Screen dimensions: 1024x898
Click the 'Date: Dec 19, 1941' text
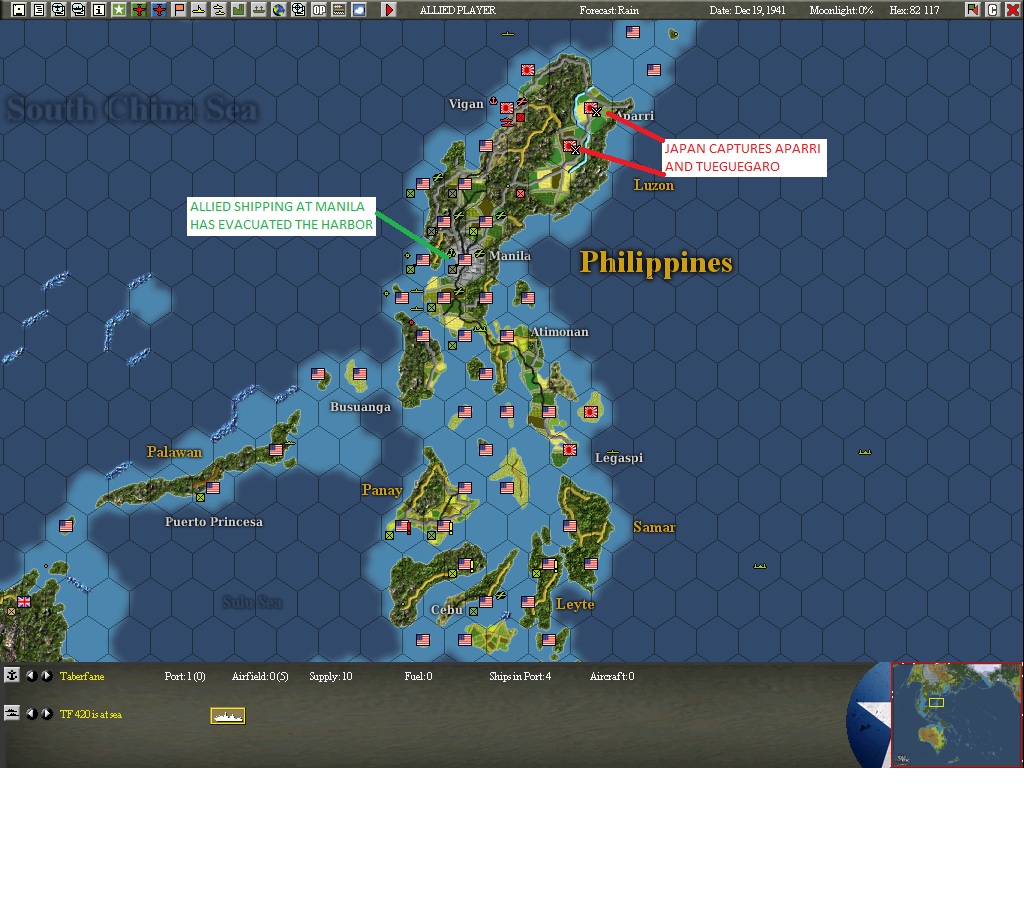click(747, 10)
